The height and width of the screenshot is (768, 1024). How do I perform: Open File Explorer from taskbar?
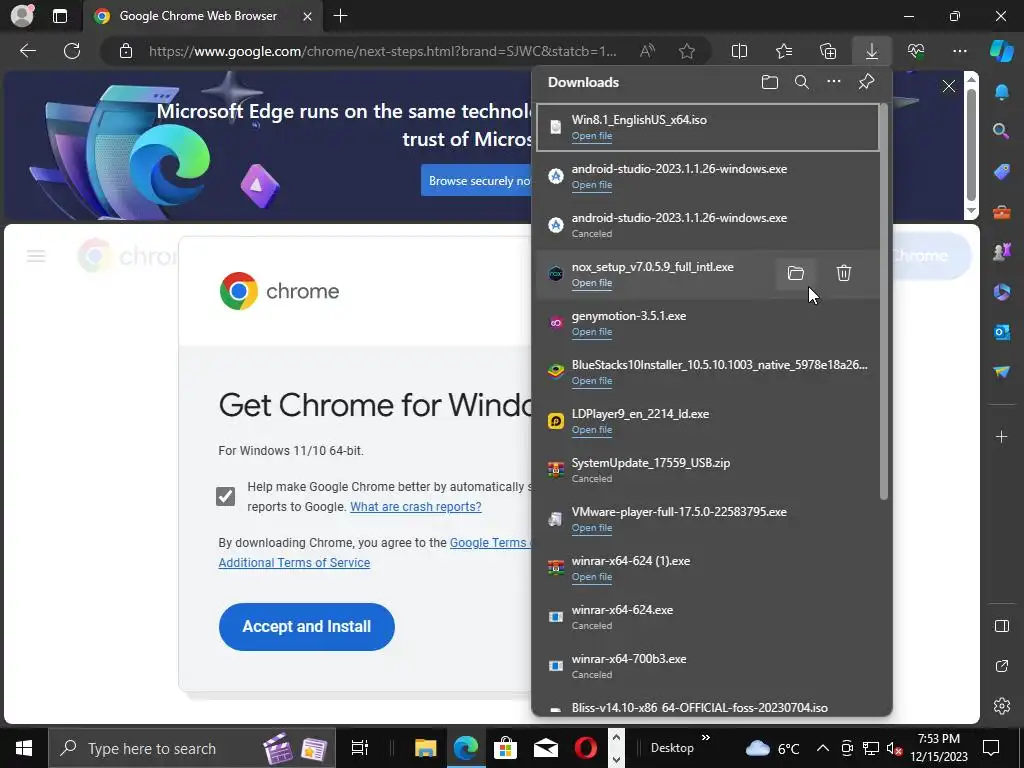tap(425, 748)
